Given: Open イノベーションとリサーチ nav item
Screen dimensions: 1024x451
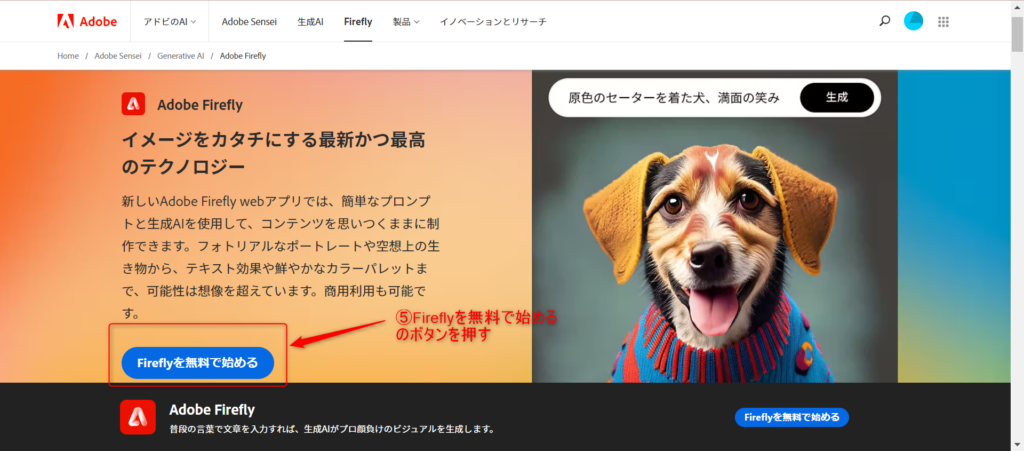Looking at the screenshot, I should point(493,22).
